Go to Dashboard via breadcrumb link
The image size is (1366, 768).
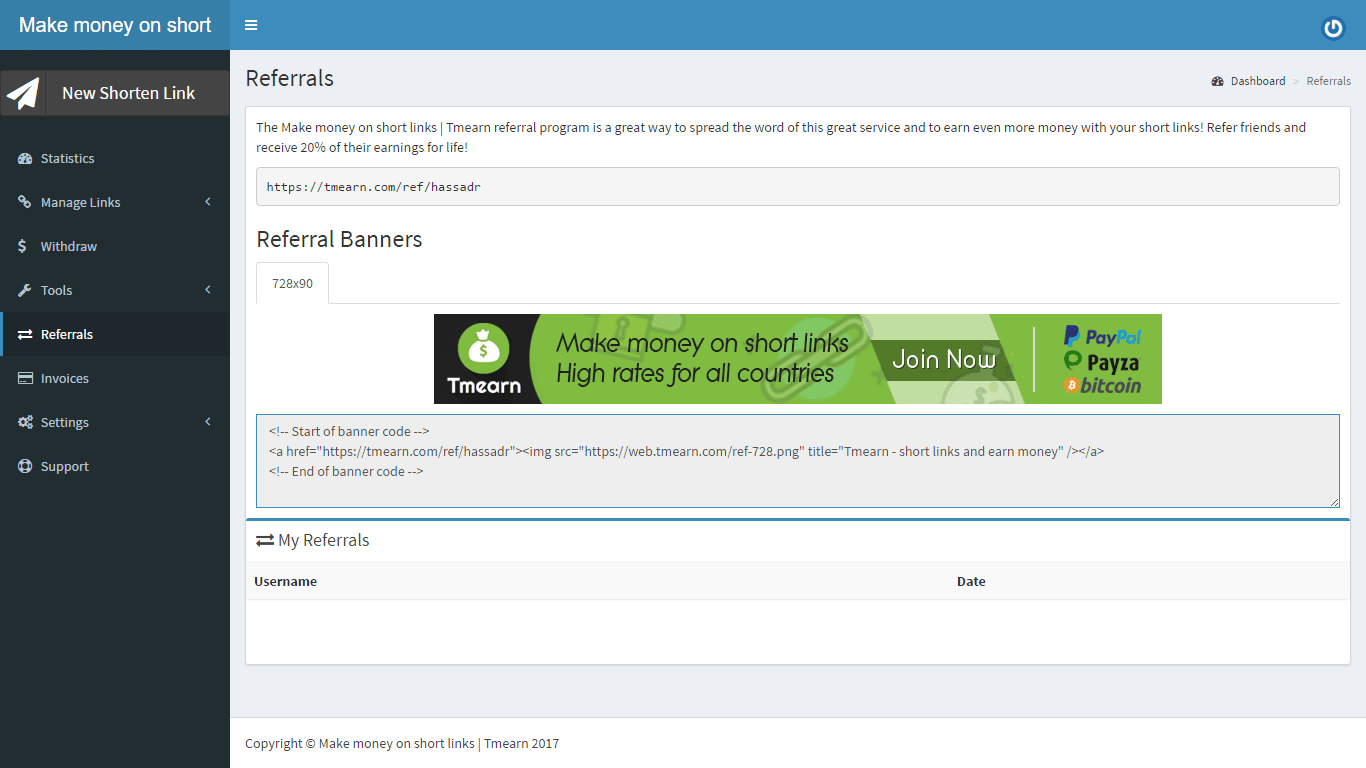point(1257,81)
